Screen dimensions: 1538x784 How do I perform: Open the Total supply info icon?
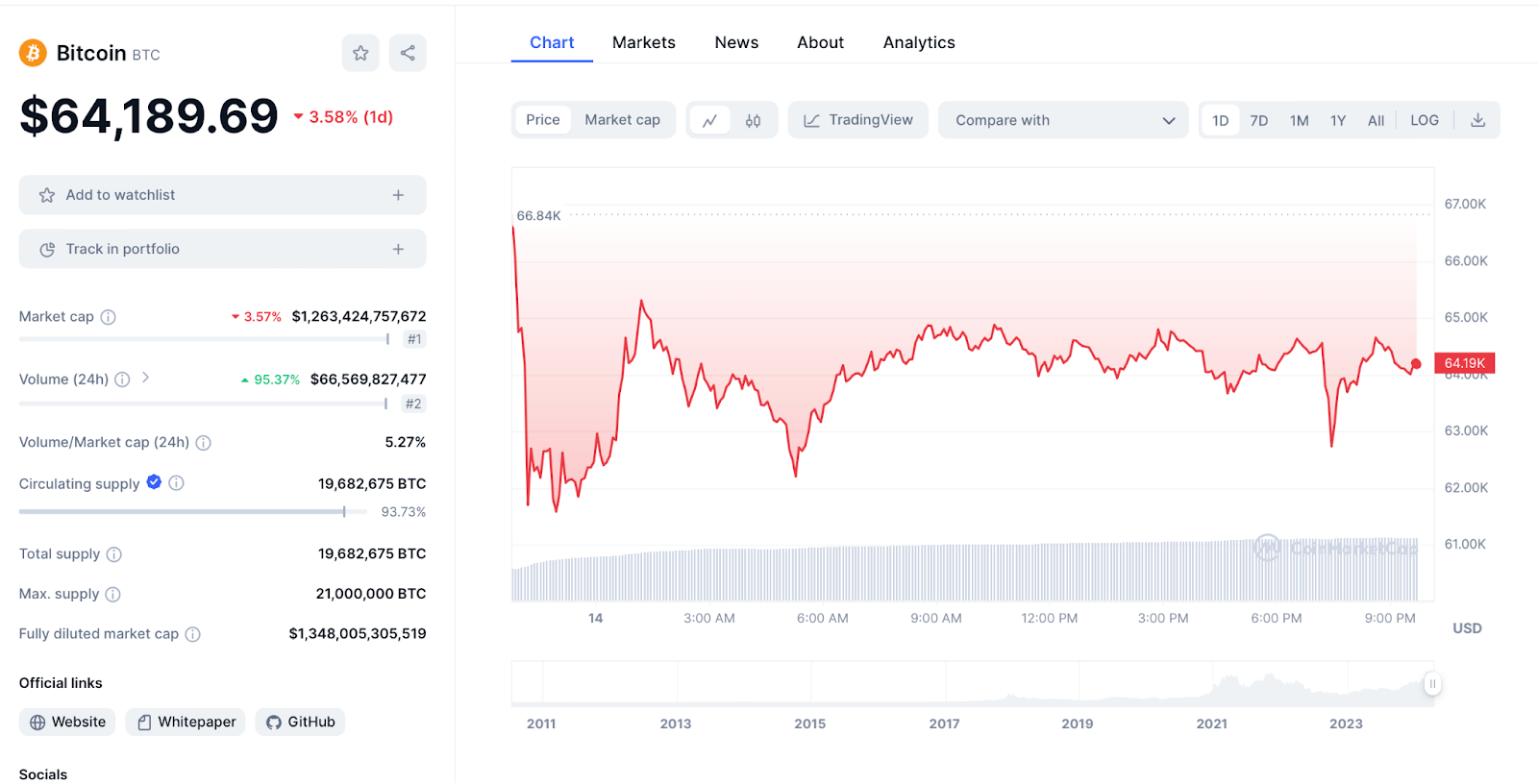point(114,554)
